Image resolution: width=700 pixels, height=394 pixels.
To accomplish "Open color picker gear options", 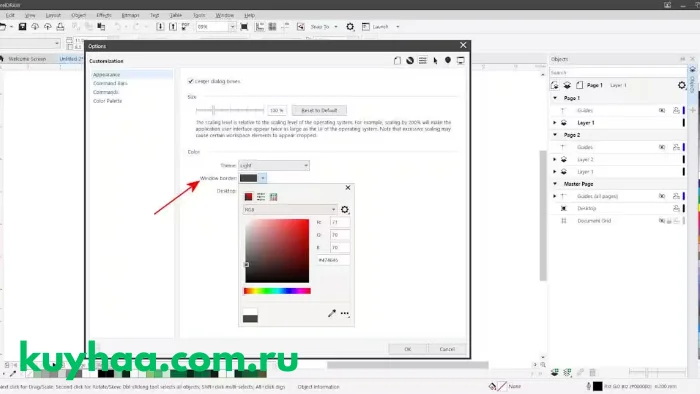I will (x=345, y=209).
